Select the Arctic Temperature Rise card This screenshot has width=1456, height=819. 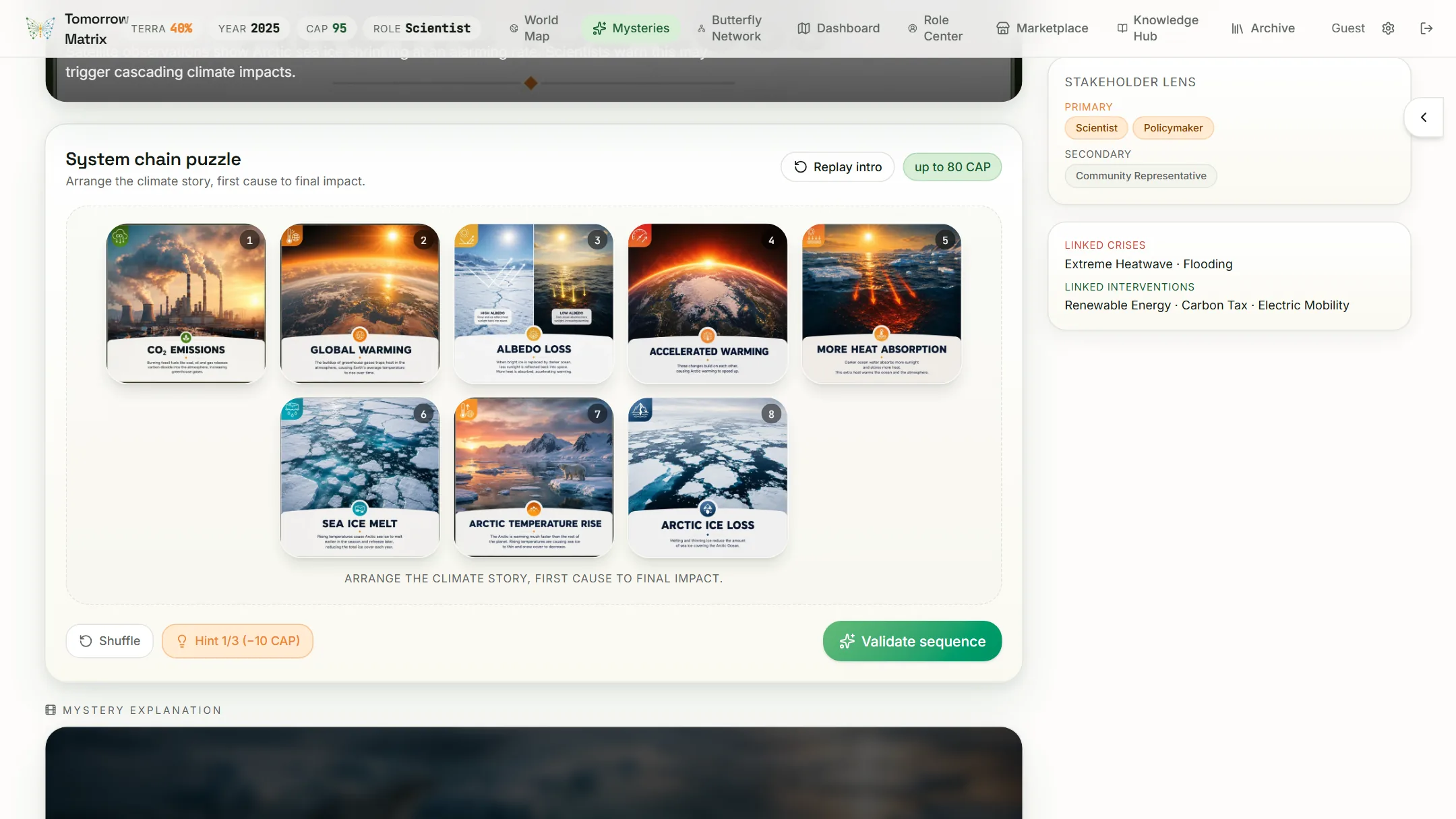click(534, 477)
